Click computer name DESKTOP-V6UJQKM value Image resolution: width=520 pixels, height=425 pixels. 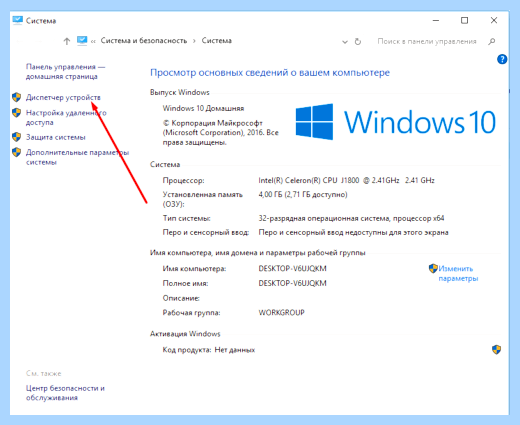point(292,268)
